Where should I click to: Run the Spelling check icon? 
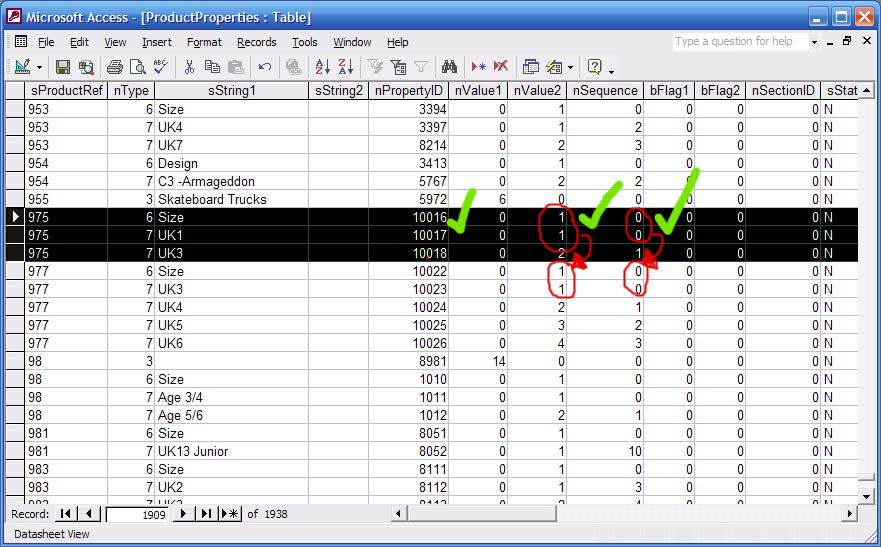pyautogui.click(x=161, y=67)
